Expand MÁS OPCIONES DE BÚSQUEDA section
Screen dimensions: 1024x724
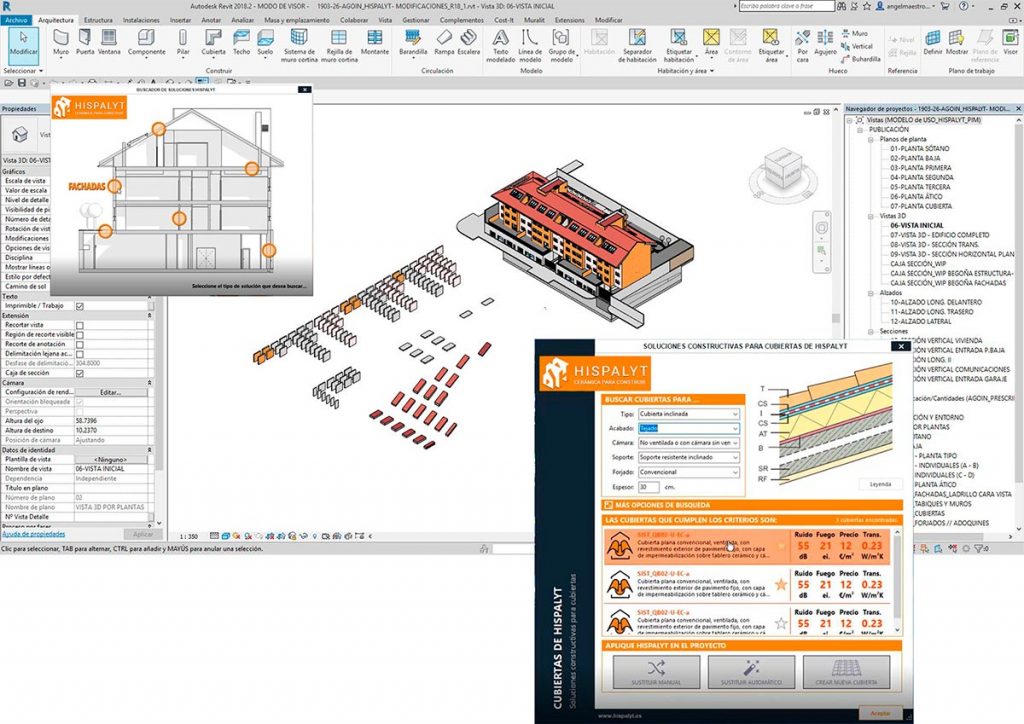[x=752, y=505]
